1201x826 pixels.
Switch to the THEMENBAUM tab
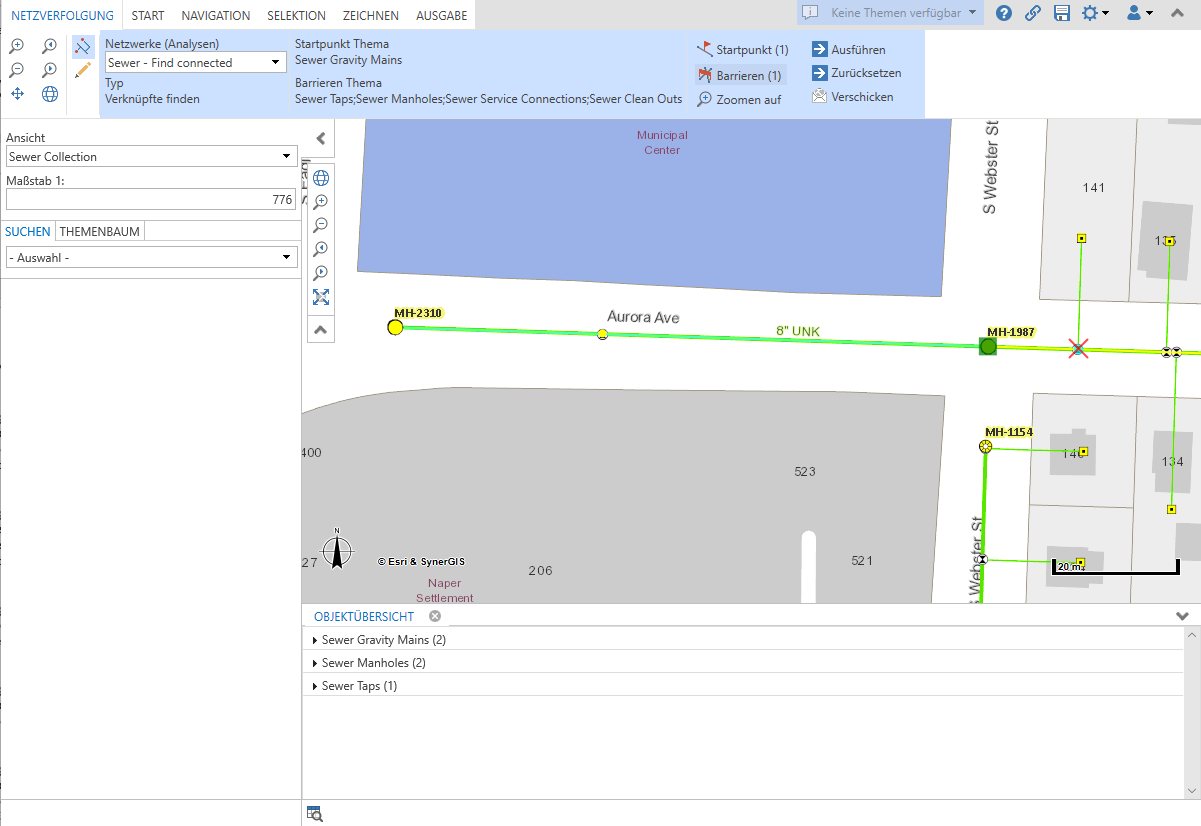tap(100, 231)
